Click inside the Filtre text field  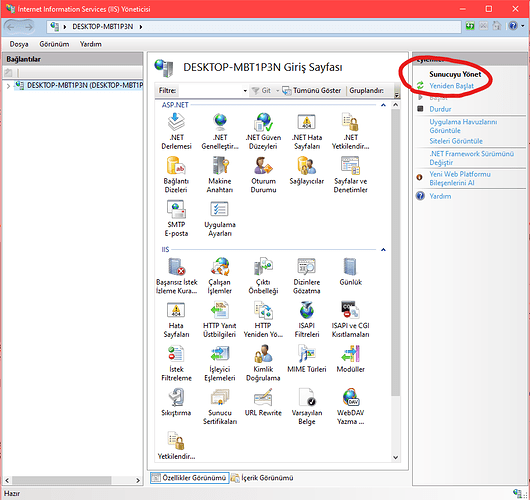210,91
